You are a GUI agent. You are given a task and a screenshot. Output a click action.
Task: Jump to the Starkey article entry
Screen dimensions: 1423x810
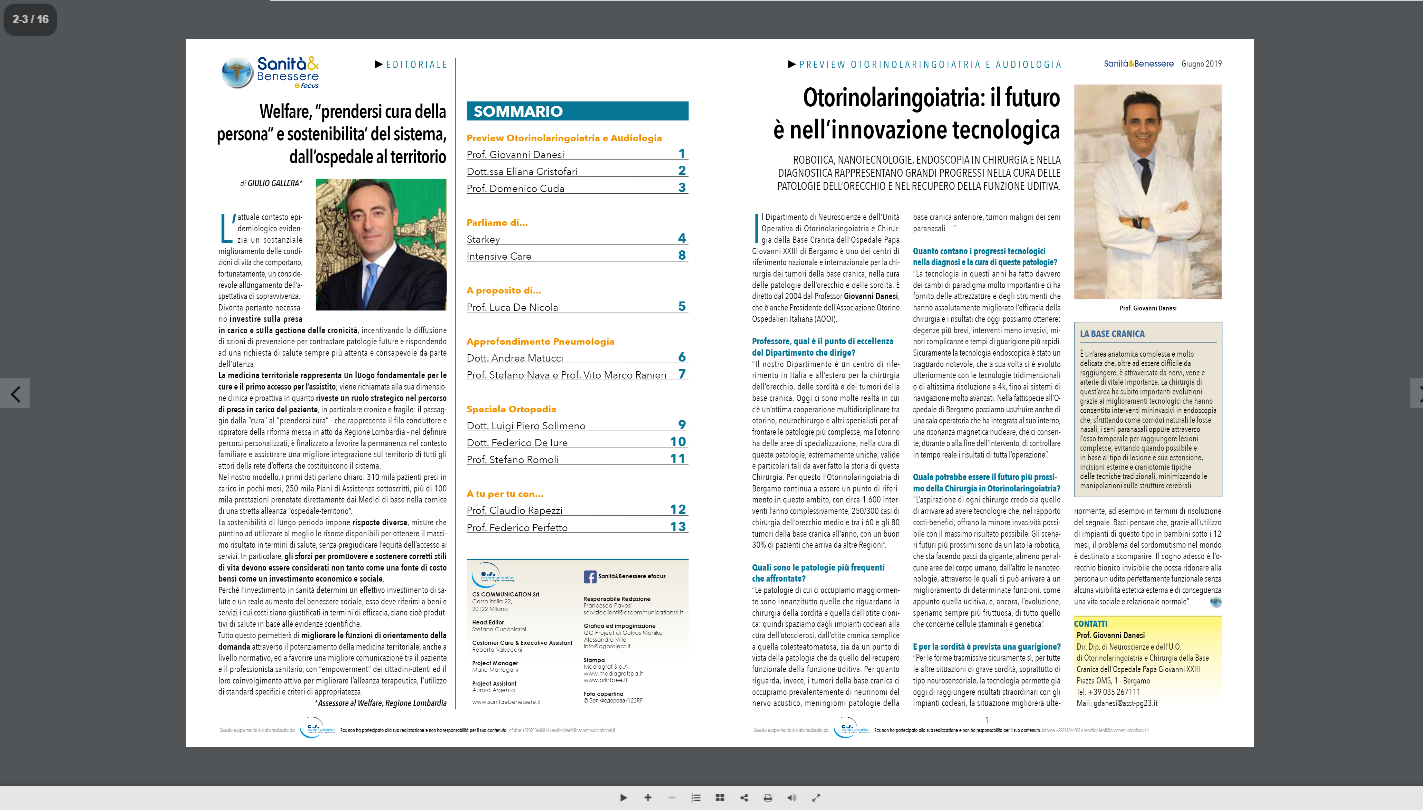pyautogui.click(x=484, y=239)
